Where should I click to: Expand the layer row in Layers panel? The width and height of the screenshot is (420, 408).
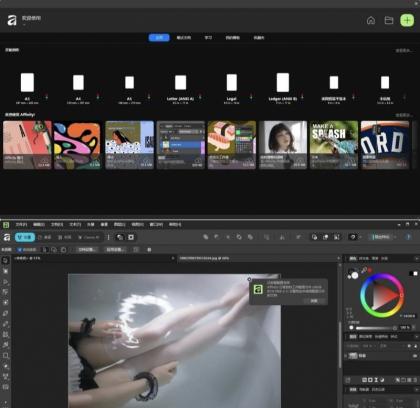tap(346, 356)
